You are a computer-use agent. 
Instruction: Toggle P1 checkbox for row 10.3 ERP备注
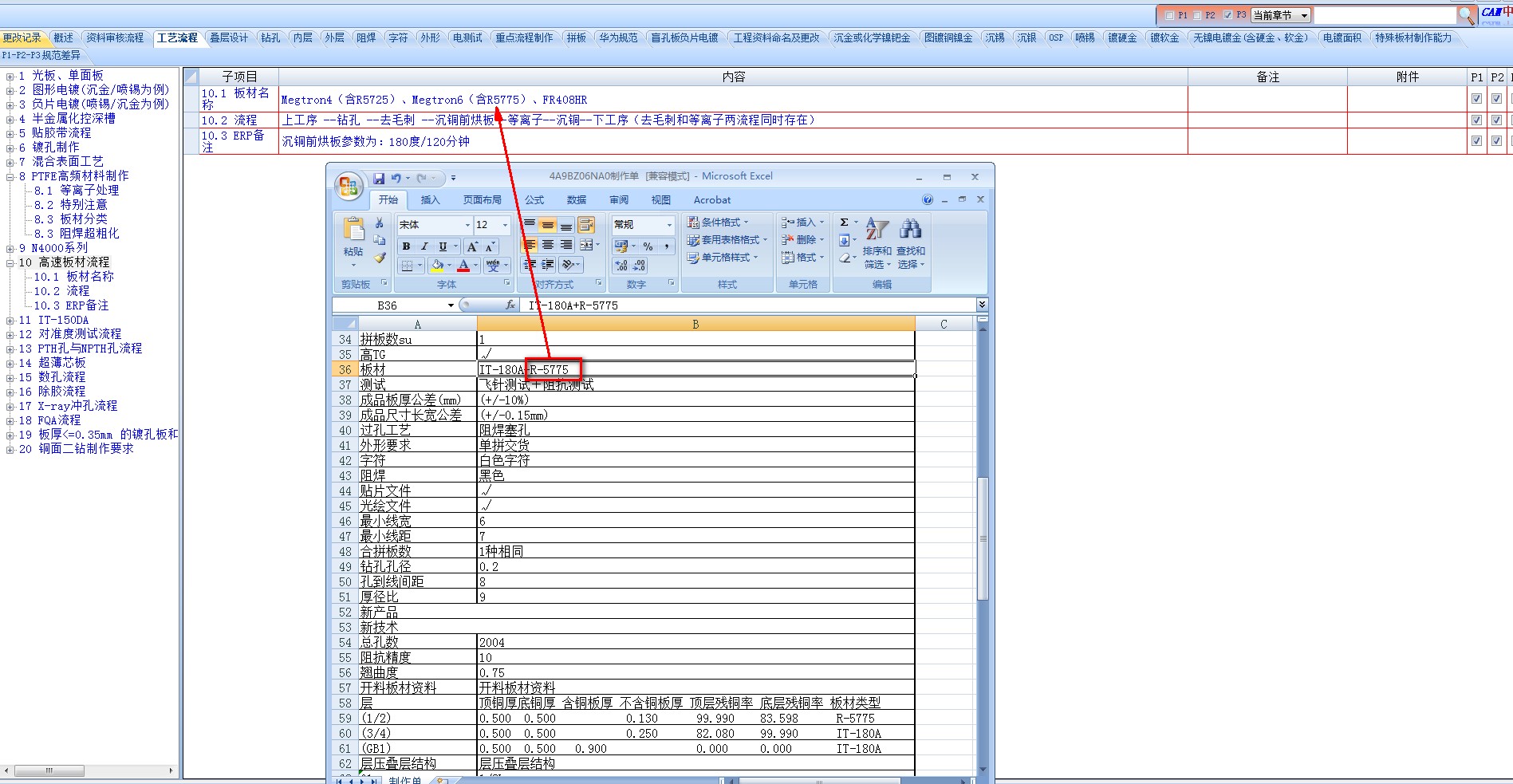[1476, 140]
